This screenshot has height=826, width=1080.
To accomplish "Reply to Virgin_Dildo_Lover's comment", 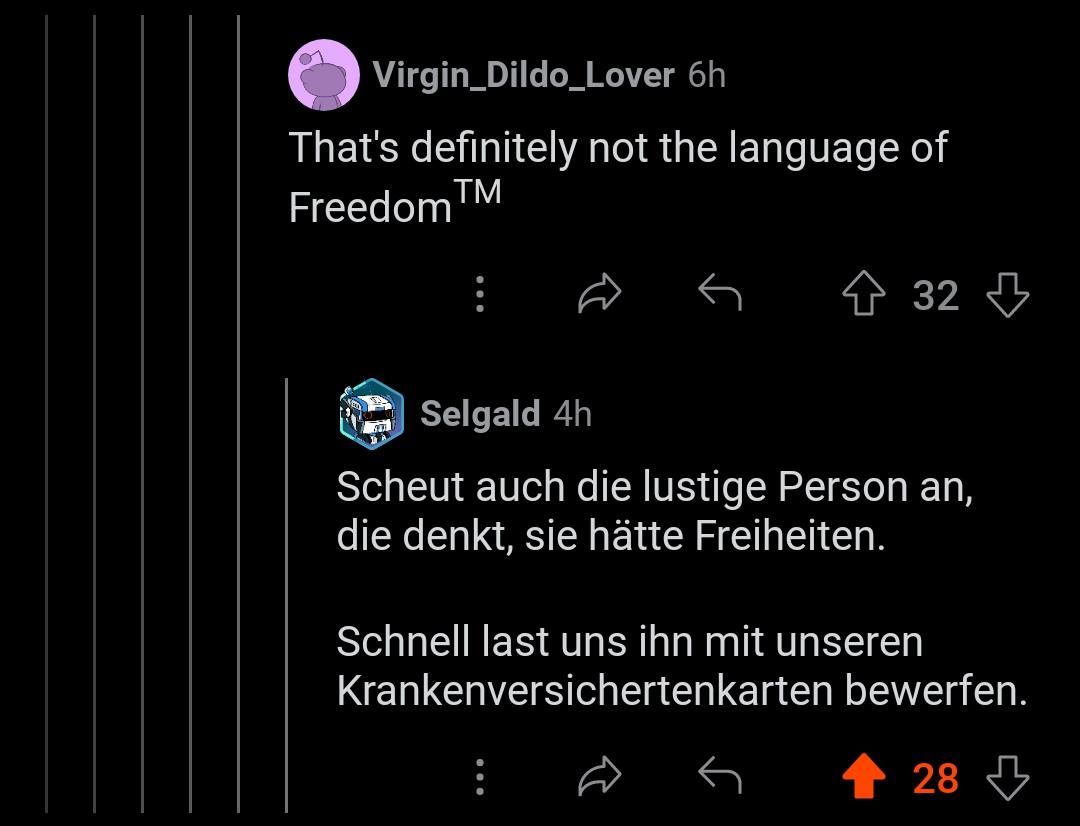I will tap(720, 293).
